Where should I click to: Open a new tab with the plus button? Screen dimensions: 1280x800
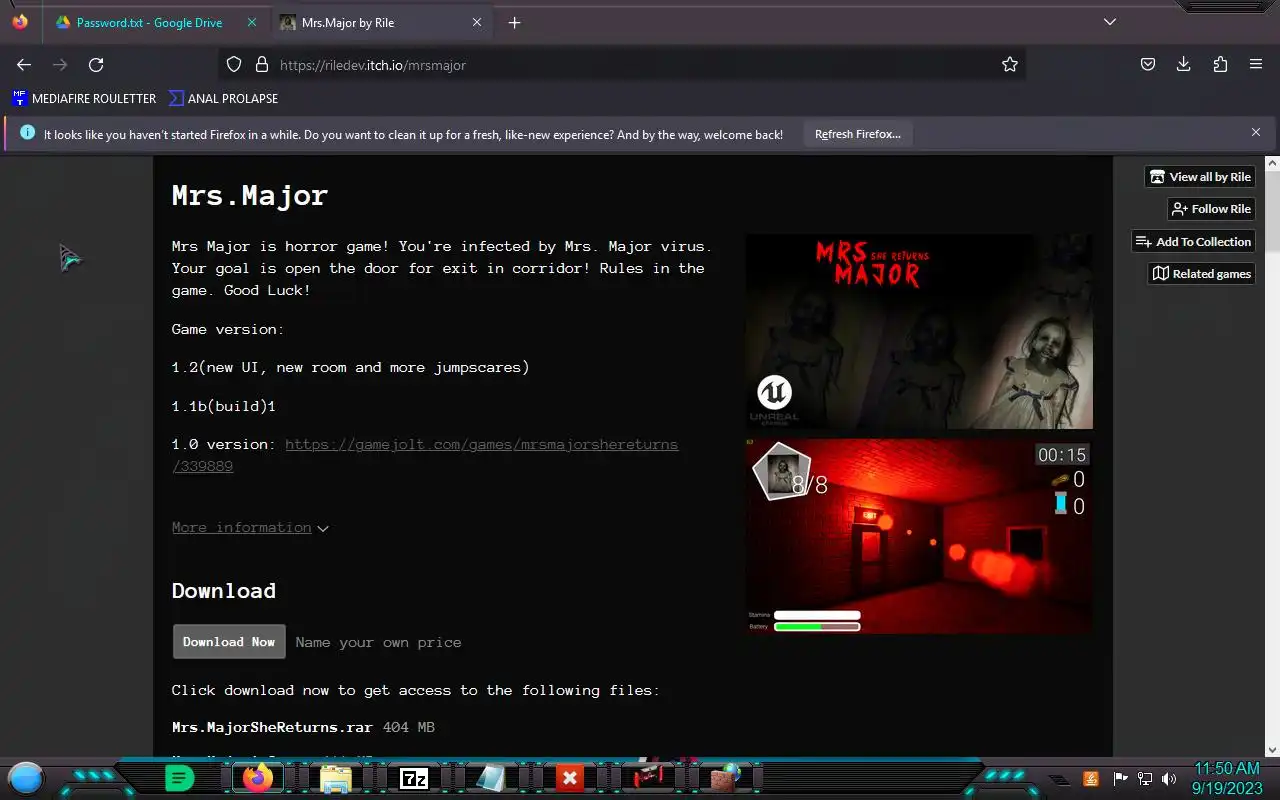point(514,22)
